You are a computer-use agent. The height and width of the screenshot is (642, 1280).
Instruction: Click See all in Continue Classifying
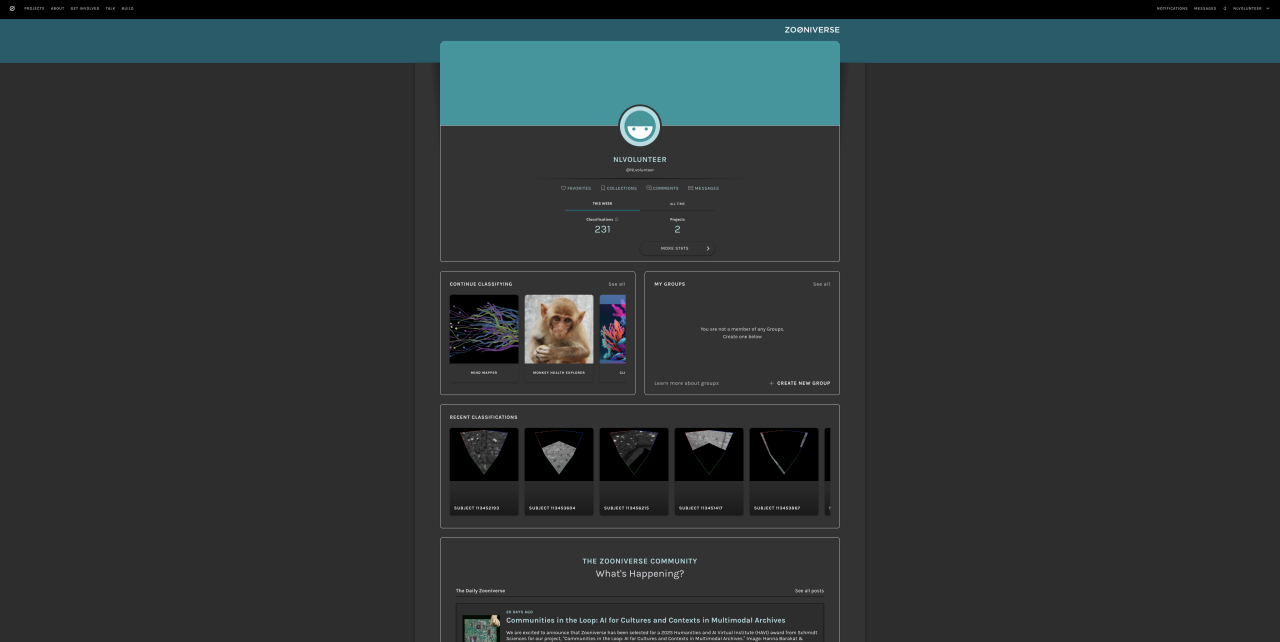[617, 284]
